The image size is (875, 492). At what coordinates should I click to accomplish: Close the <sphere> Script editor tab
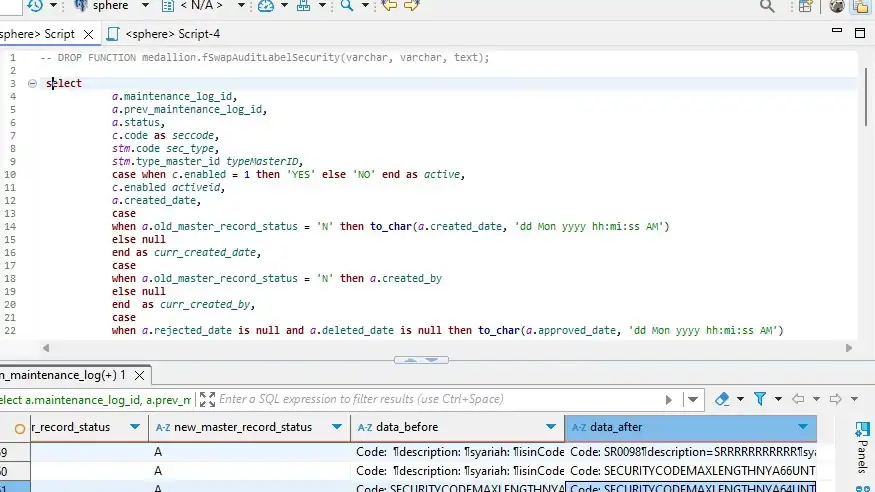88,35
